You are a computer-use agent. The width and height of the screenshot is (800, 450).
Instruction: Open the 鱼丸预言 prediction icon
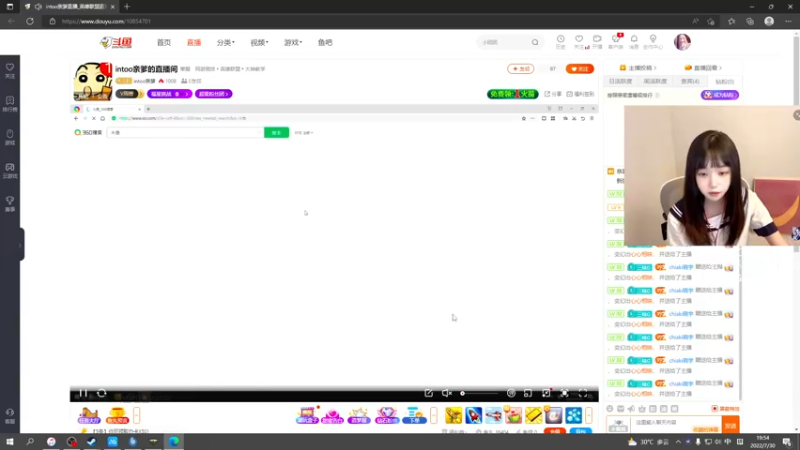pyautogui.click(x=117, y=415)
